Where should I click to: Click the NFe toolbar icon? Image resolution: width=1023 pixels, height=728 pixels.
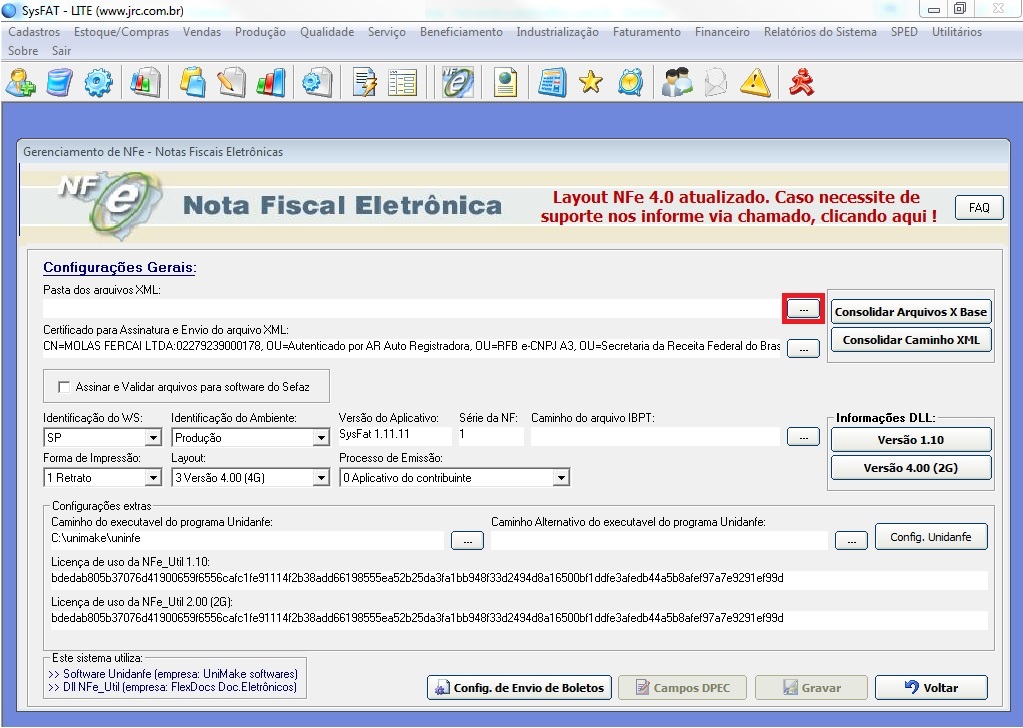point(457,83)
